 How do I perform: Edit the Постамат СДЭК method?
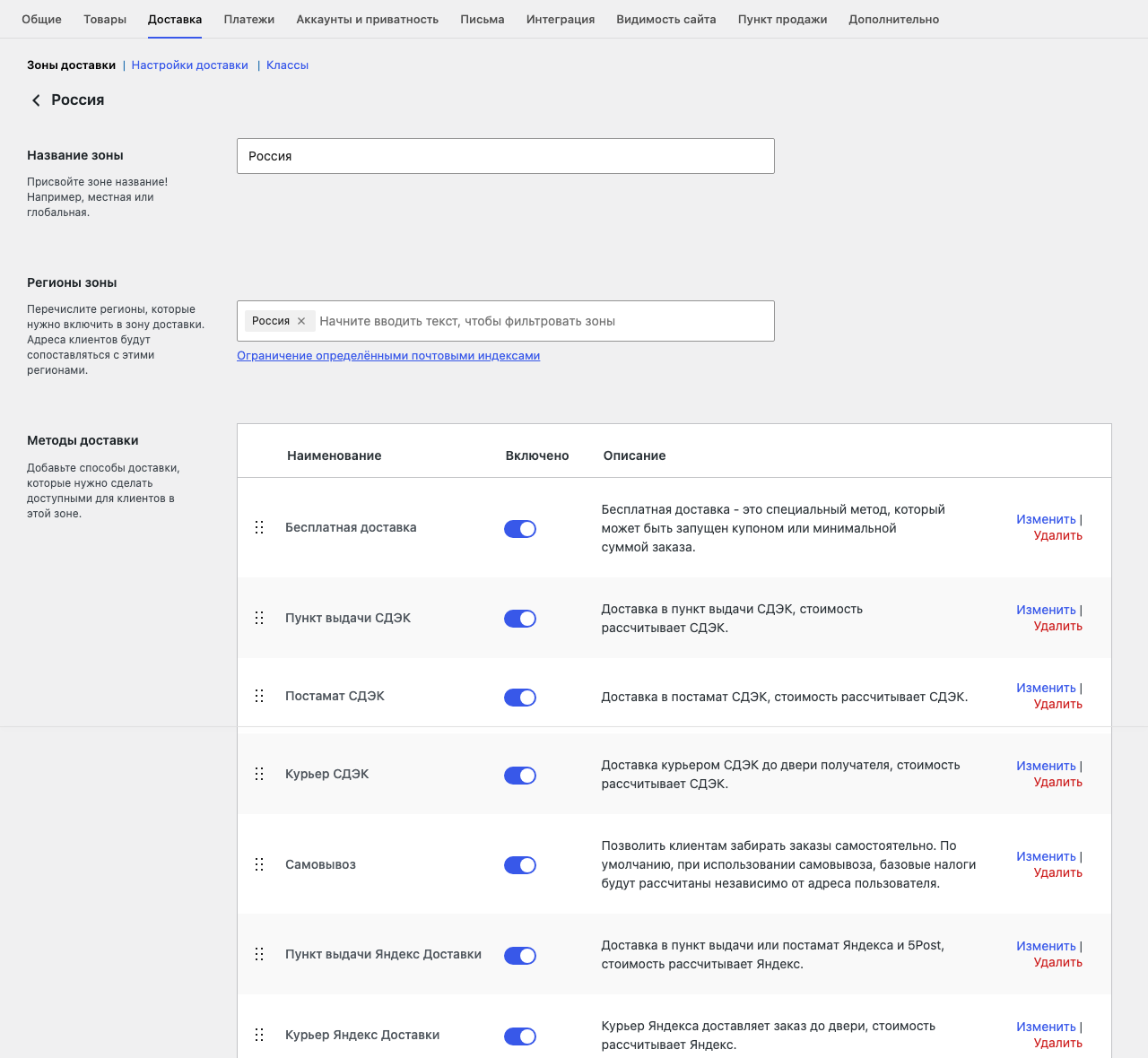pos(1046,688)
